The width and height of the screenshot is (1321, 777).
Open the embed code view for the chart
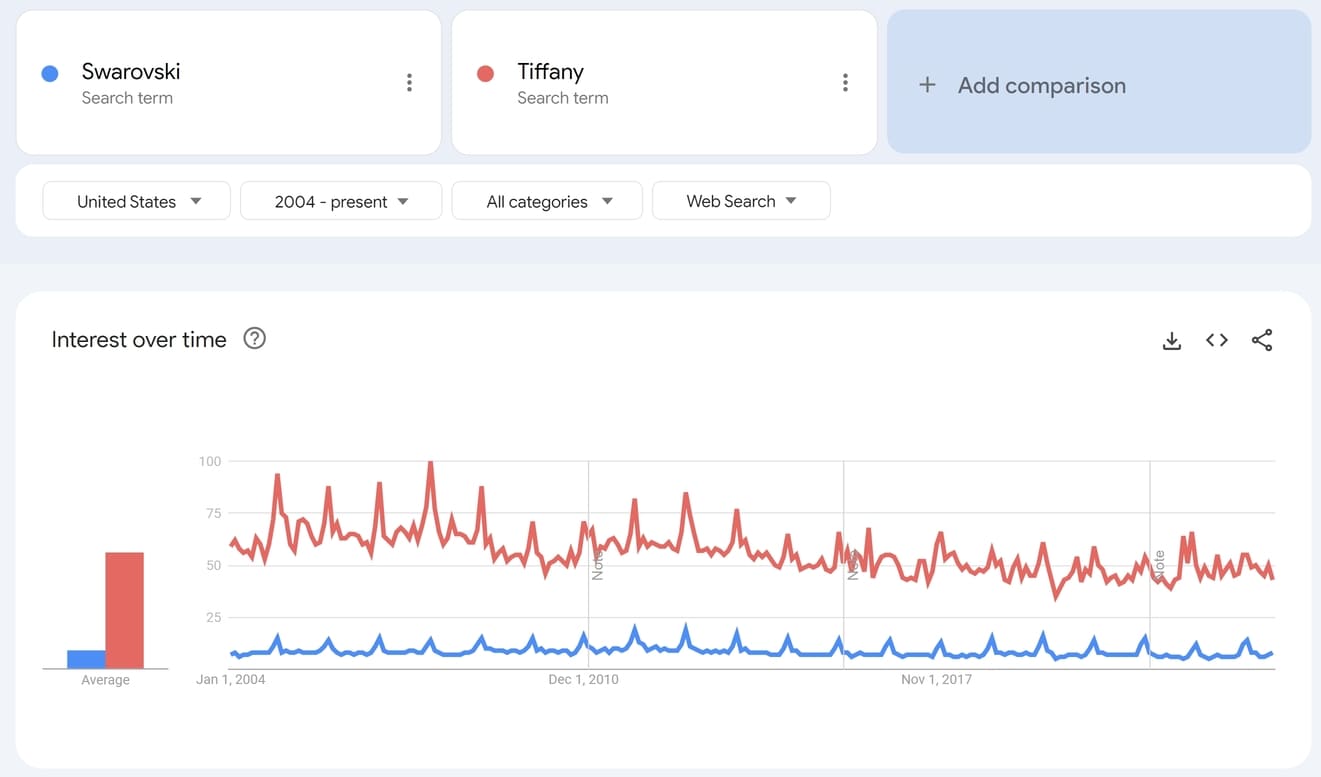pyautogui.click(x=1216, y=340)
